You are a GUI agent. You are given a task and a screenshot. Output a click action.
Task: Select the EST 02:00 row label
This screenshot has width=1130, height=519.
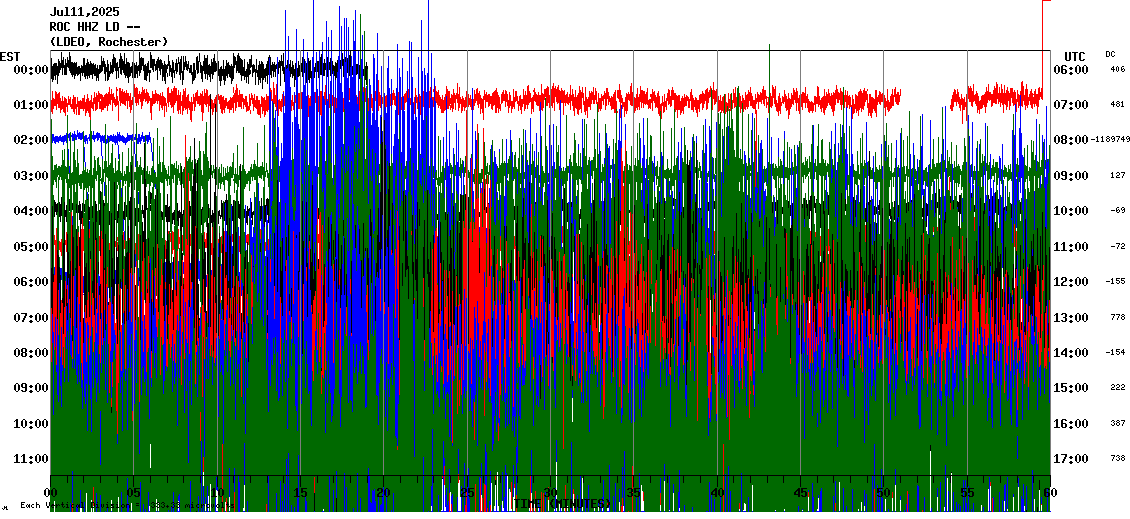tap(31, 141)
